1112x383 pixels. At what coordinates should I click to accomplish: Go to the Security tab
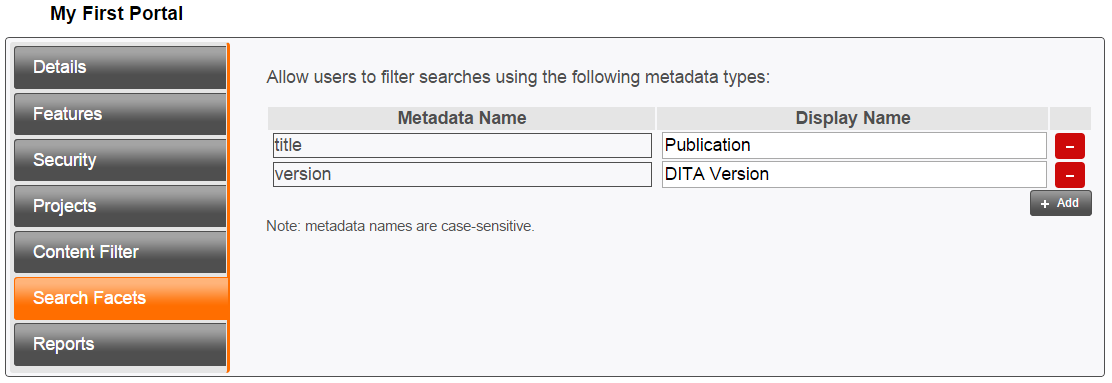pyautogui.click(x=120, y=160)
